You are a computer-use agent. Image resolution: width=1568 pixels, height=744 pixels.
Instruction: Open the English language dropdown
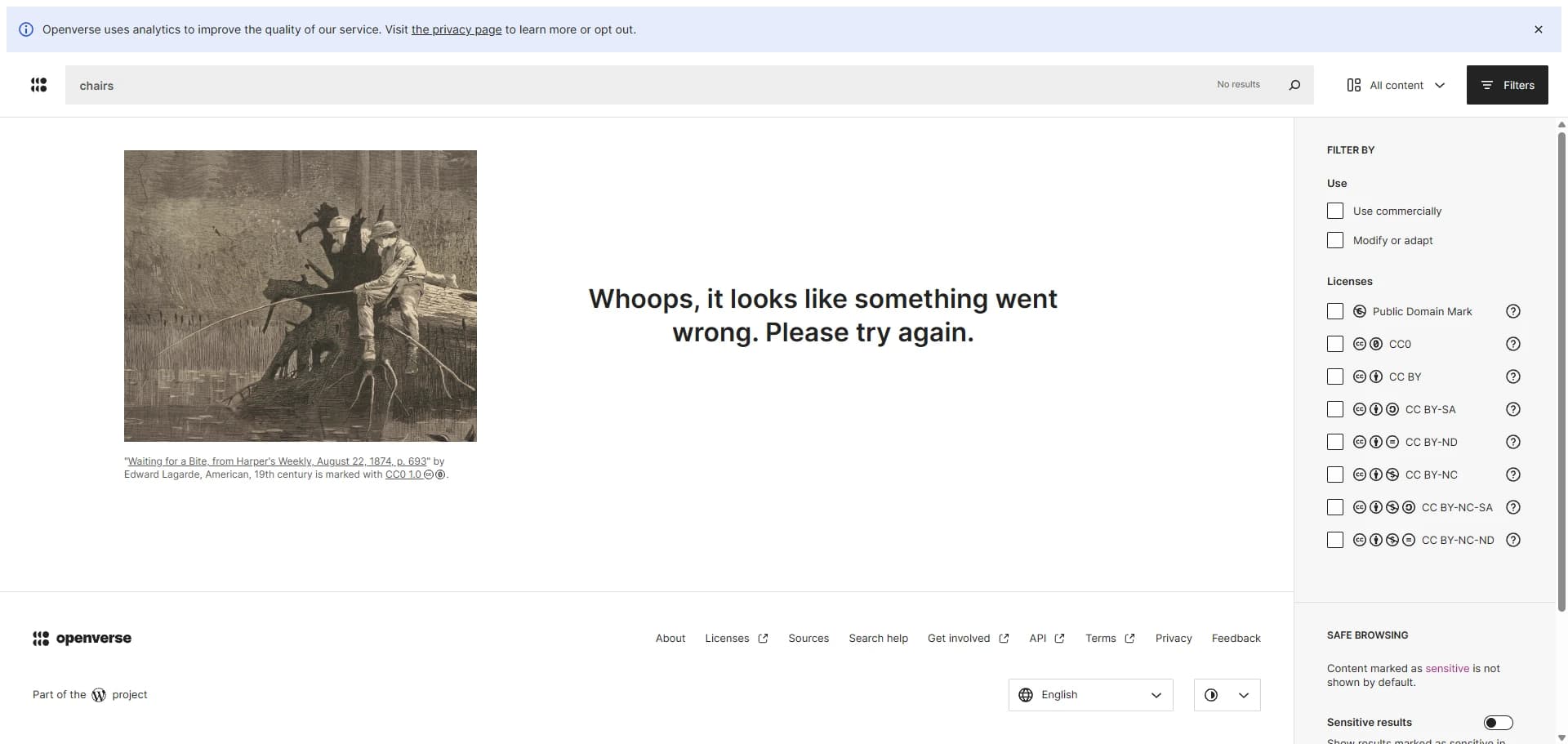tap(1091, 695)
